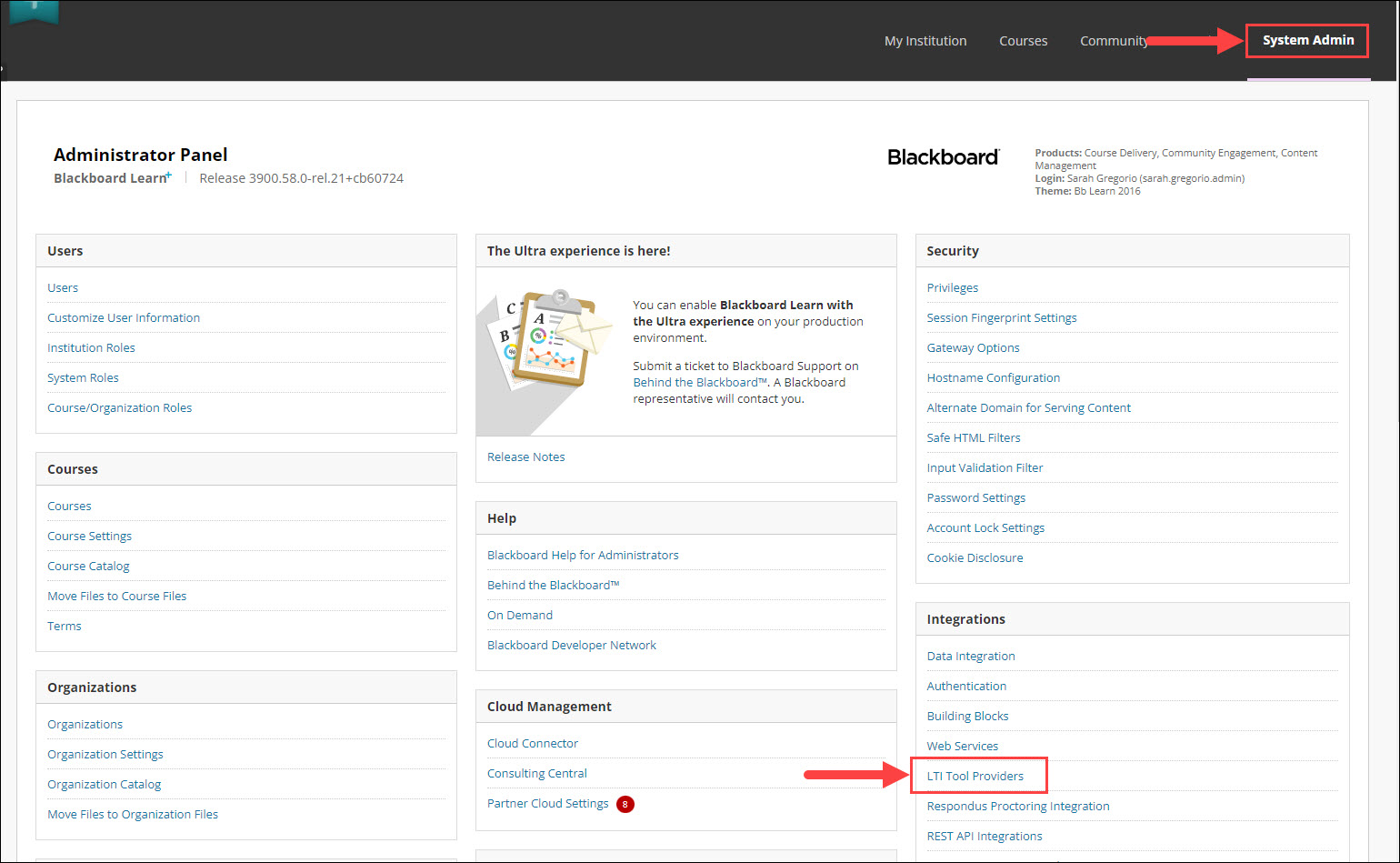1400x863 pixels.
Task: Open Partner Cloud Settings
Action: pos(547,803)
